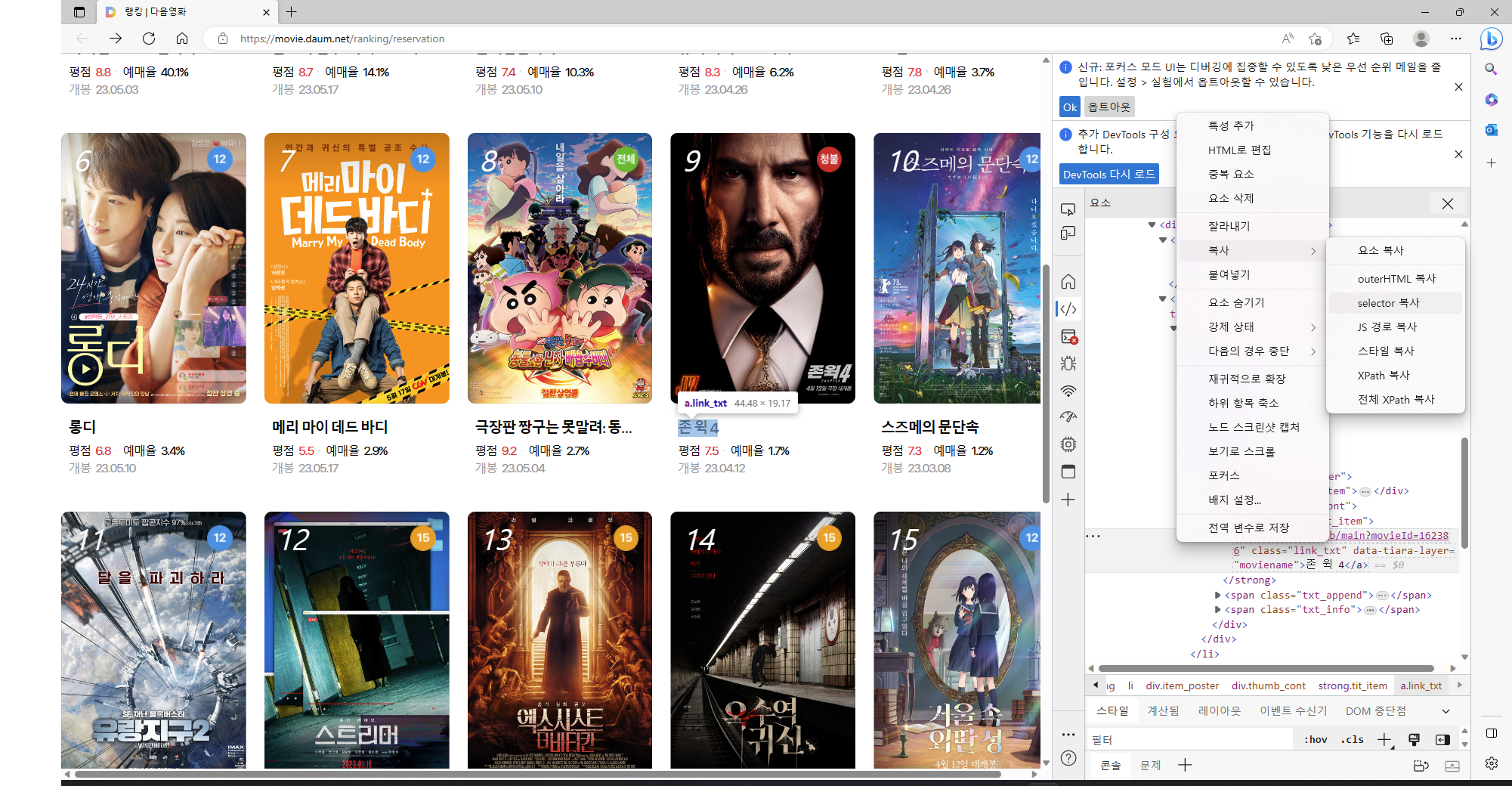Open the 문제 drawer tab
Screen dimensions: 1512x786
pos(1151,766)
